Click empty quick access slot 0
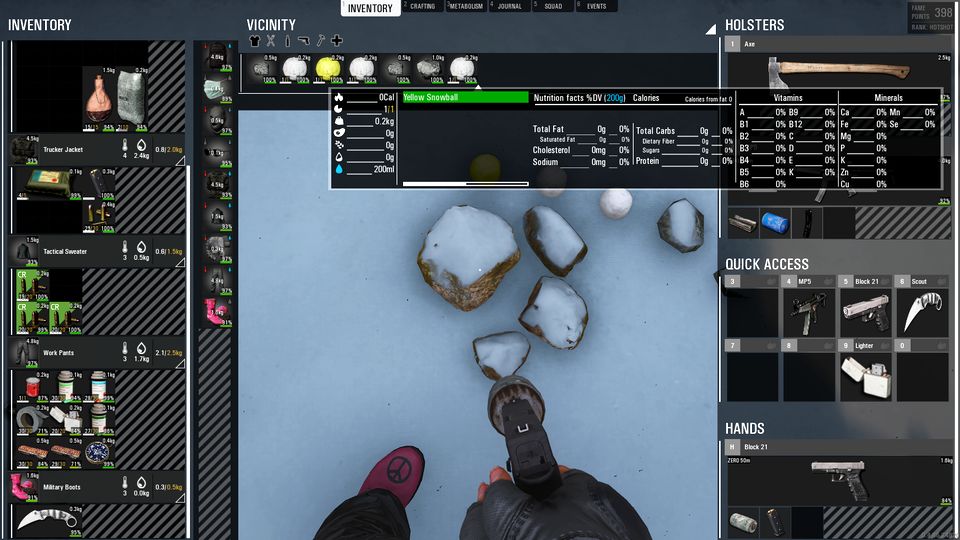 tap(922, 377)
